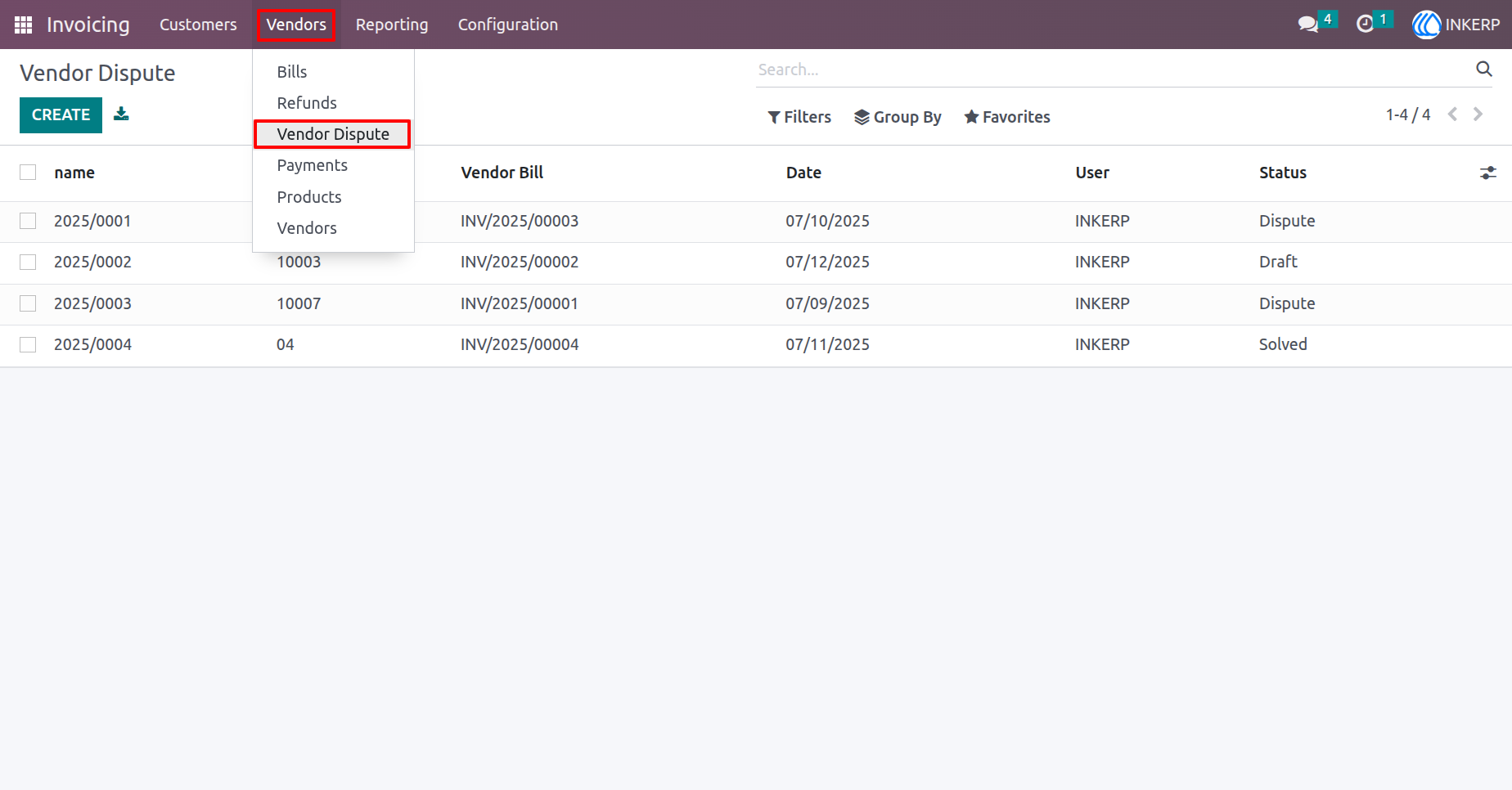Check the row 2025/0002 checkbox

(28, 262)
